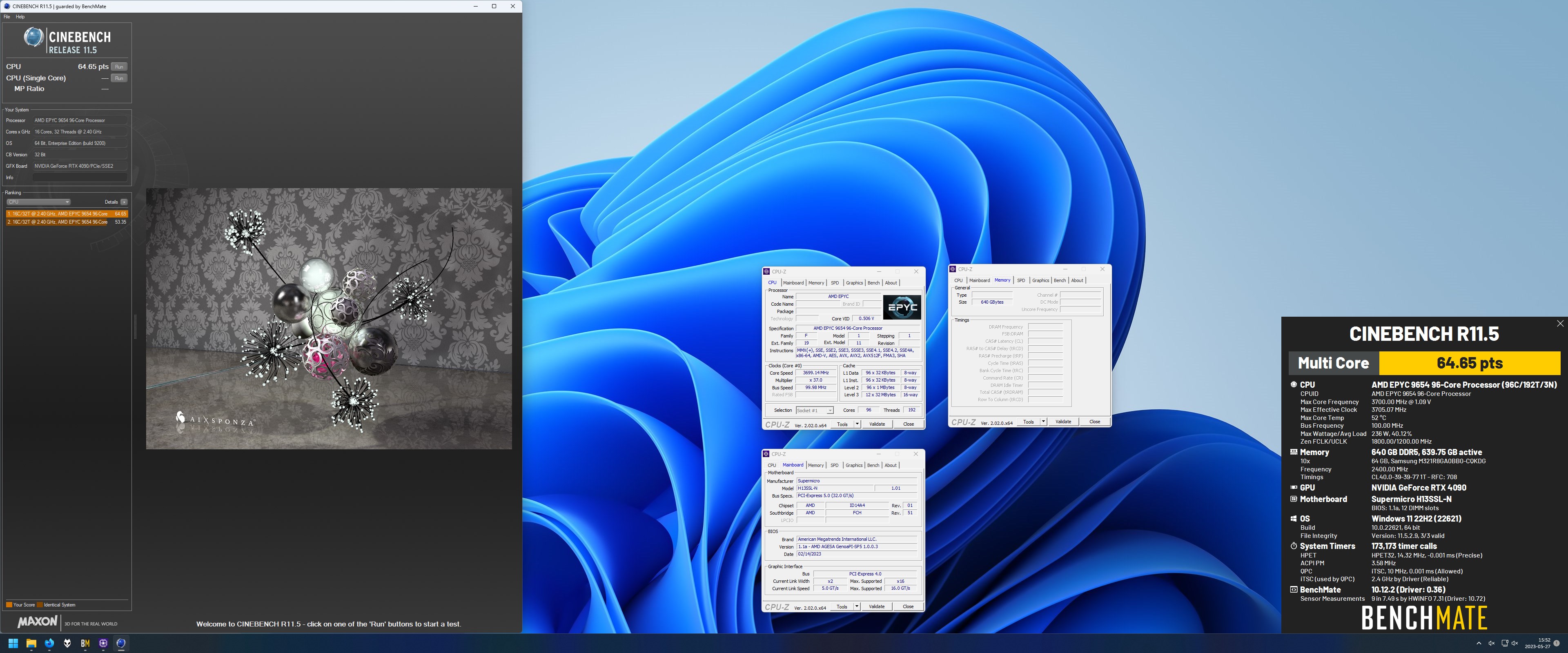Image resolution: width=1568 pixels, height=653 pixels.
Task: Open the clock showing 15:52
Action: tap(1538, 643)
